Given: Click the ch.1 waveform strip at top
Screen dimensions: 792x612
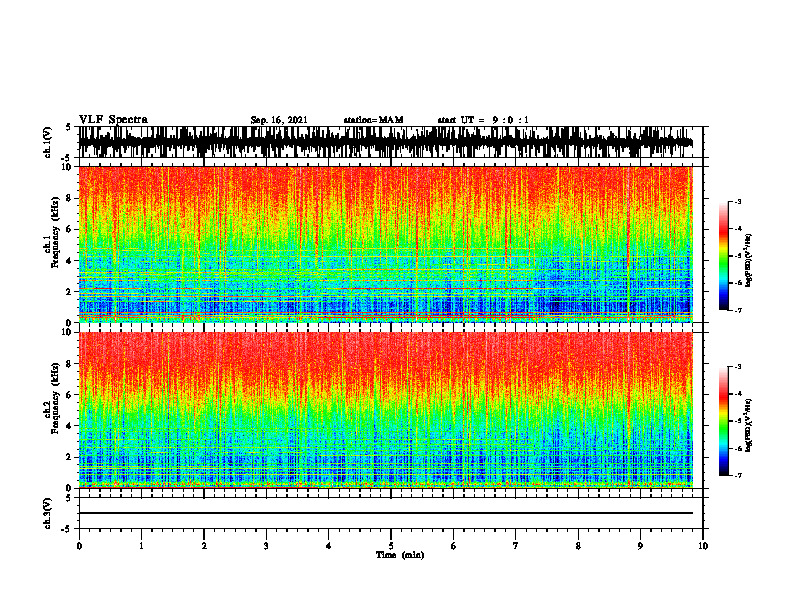Looking at the screenshot, I should coord(386,142).
